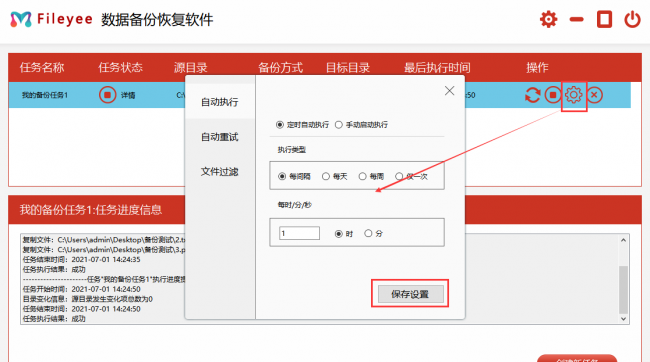
Task: Click the 备份方式 column header
Action: click(281, 68)
